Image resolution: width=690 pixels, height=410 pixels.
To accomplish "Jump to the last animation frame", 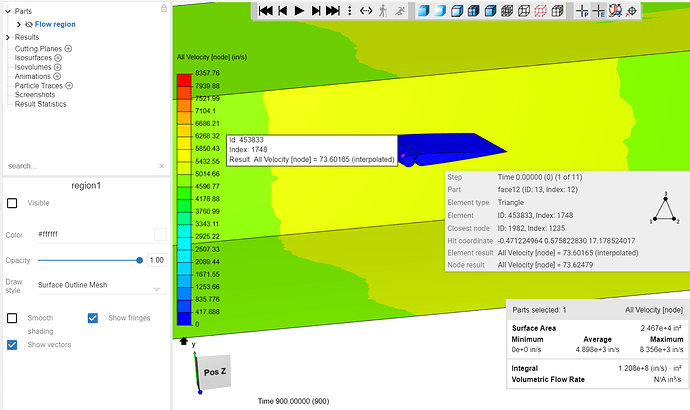I will [333, 11].
